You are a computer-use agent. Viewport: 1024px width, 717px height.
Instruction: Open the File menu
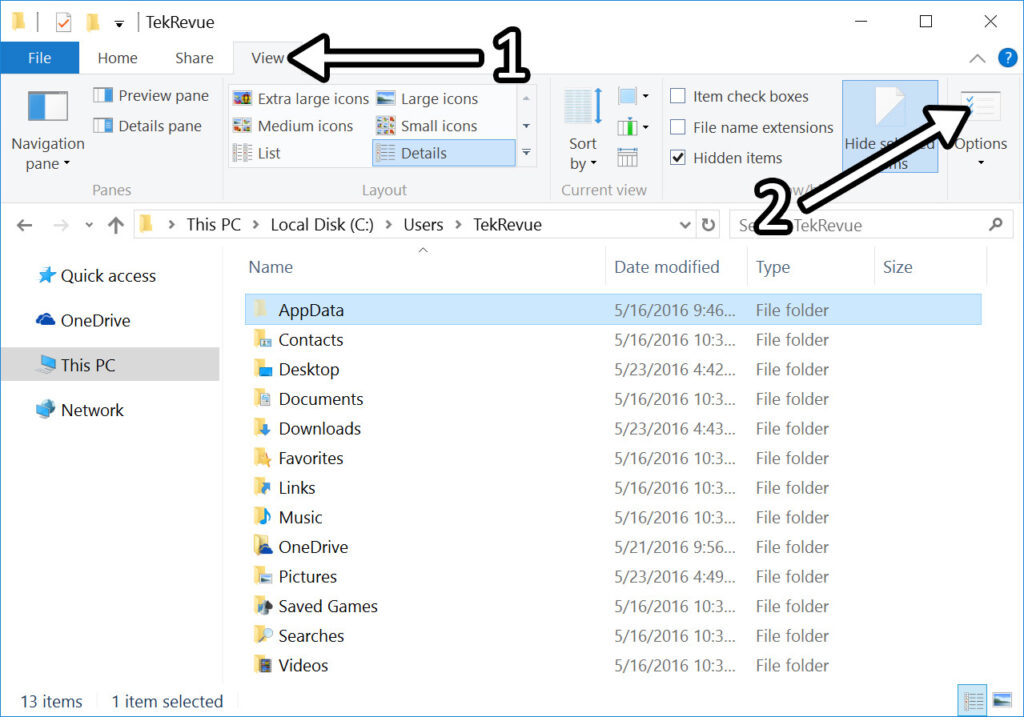[39, 57]
